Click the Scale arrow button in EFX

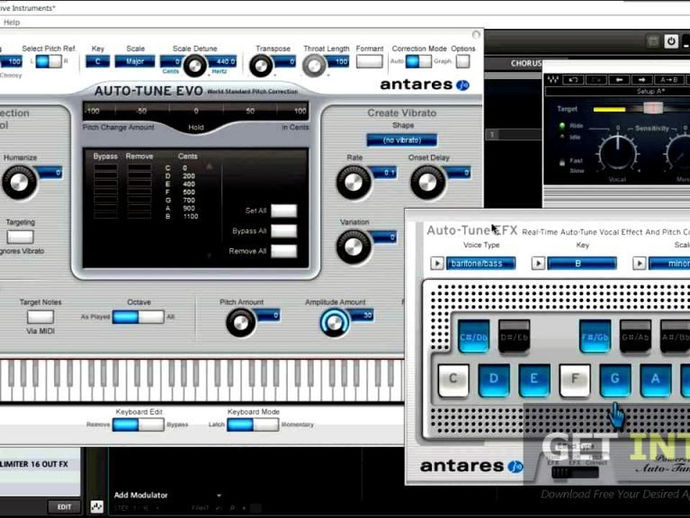point(639,263)
